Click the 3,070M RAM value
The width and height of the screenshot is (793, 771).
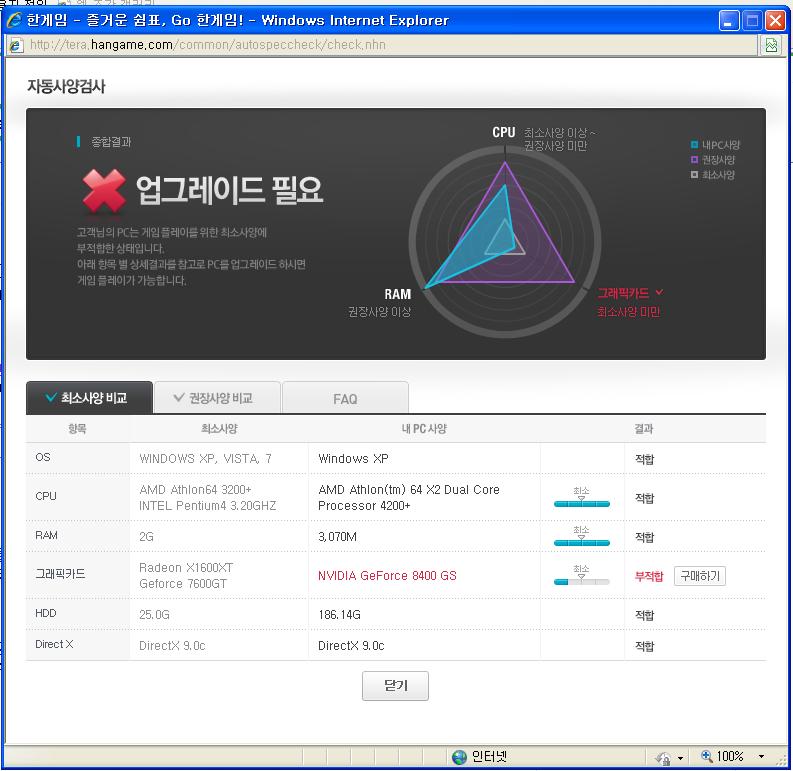pos(337,537)
